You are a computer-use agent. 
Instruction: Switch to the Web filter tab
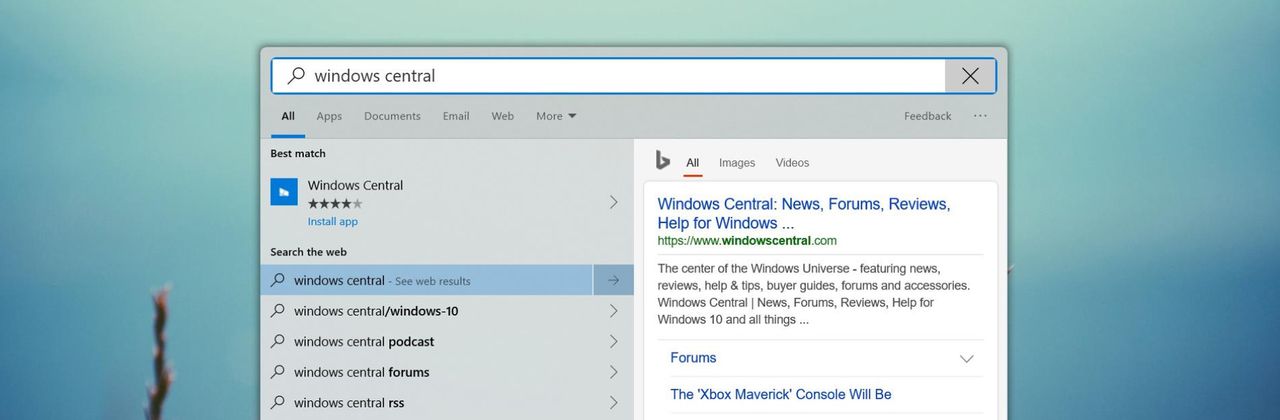click(x=502, y=116)
